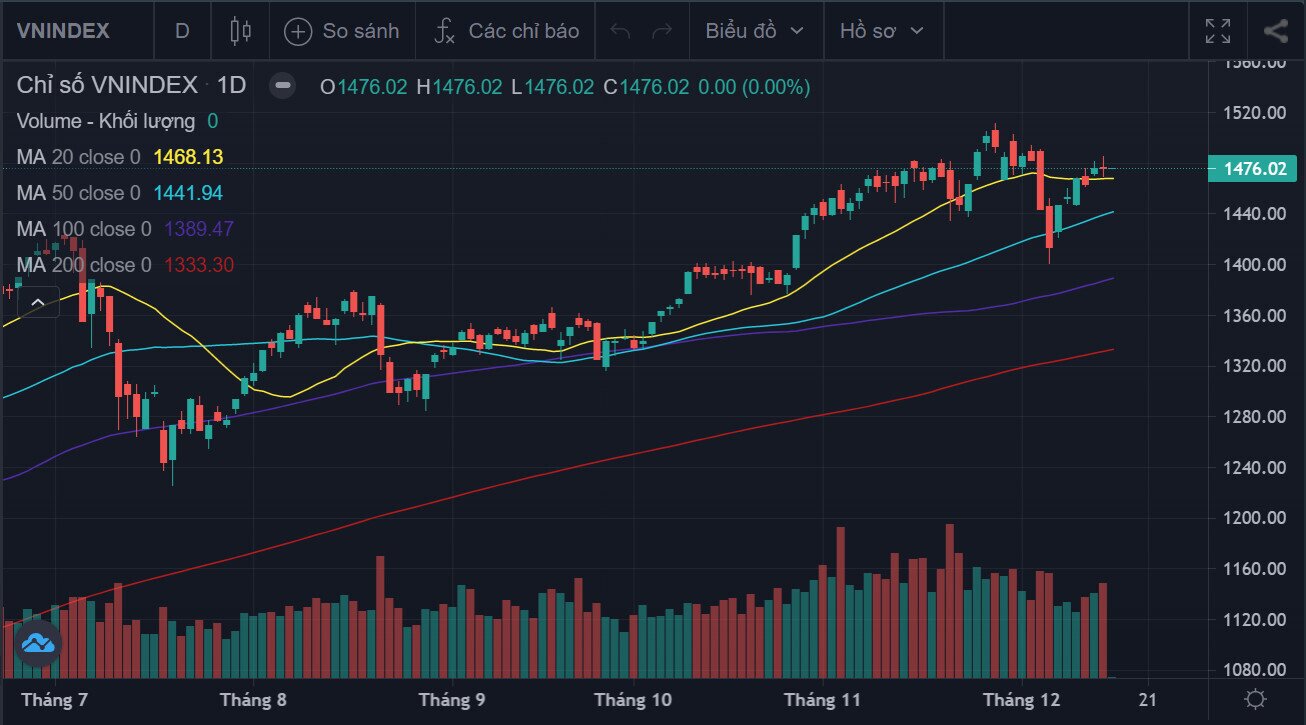Select the MA 100 close indicator legend
This screenshot has height=725, width=1306.
click(x=84, y=229)
